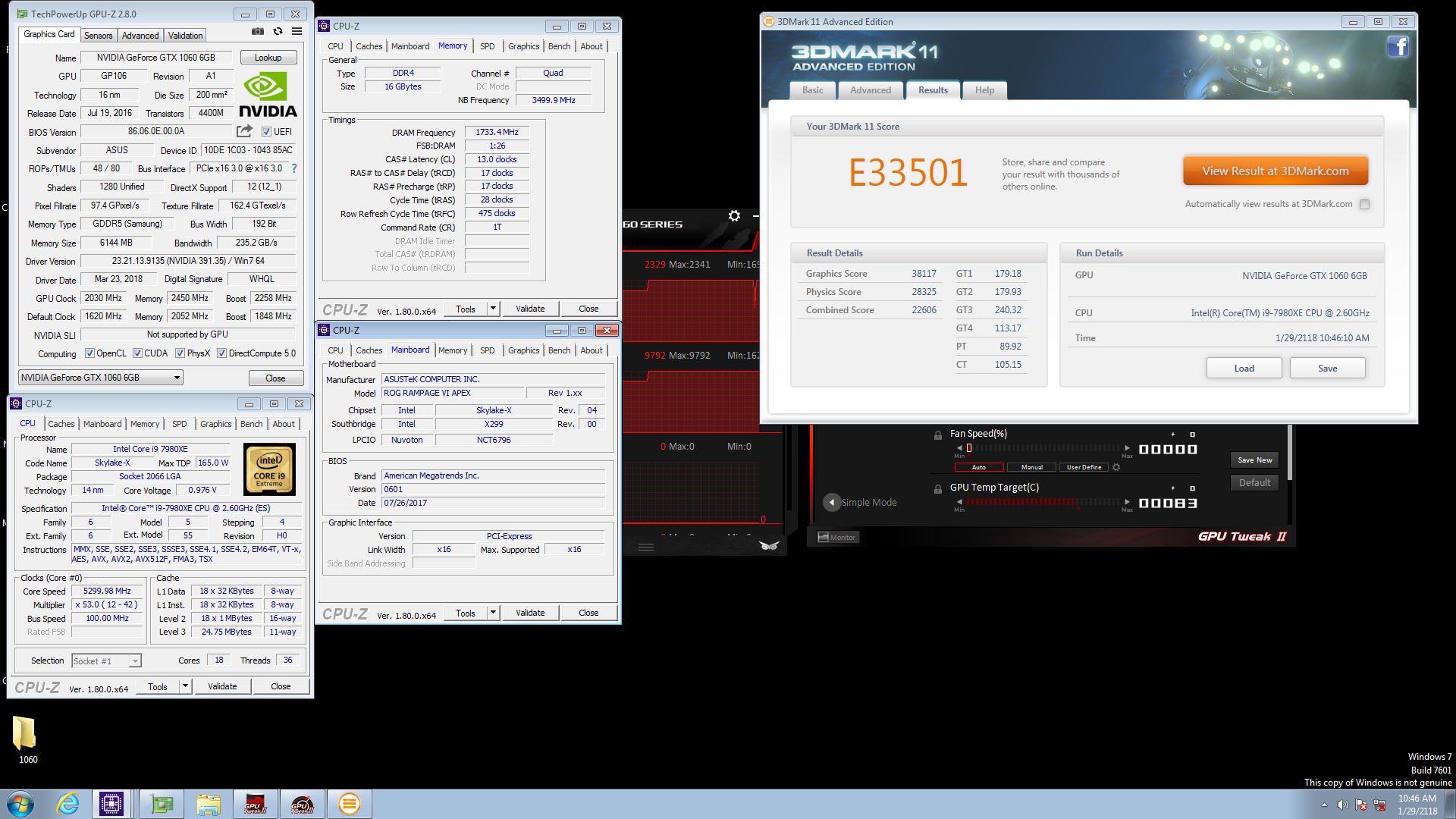Open Tools dropdown arrow in CPU-Z Mainboard window
Screen dimensions: 1456x819
point(493,613)
